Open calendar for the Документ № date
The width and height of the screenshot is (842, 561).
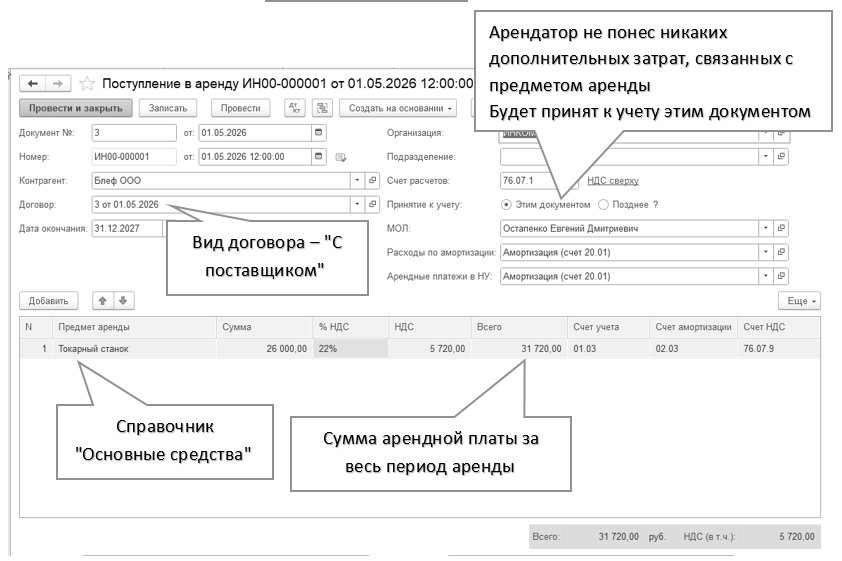click(x=318, y=133)
